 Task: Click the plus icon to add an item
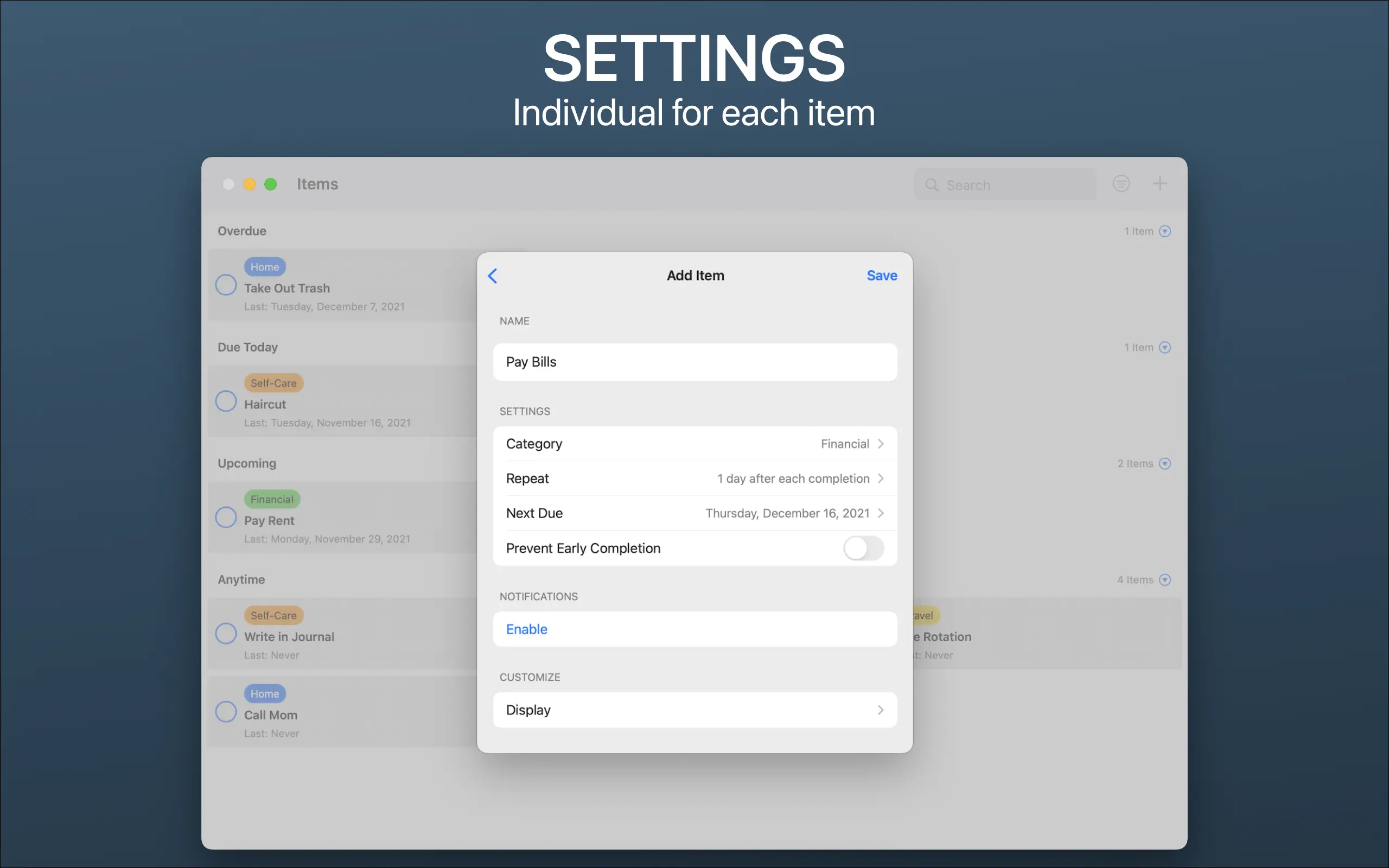pos(1159,184)
